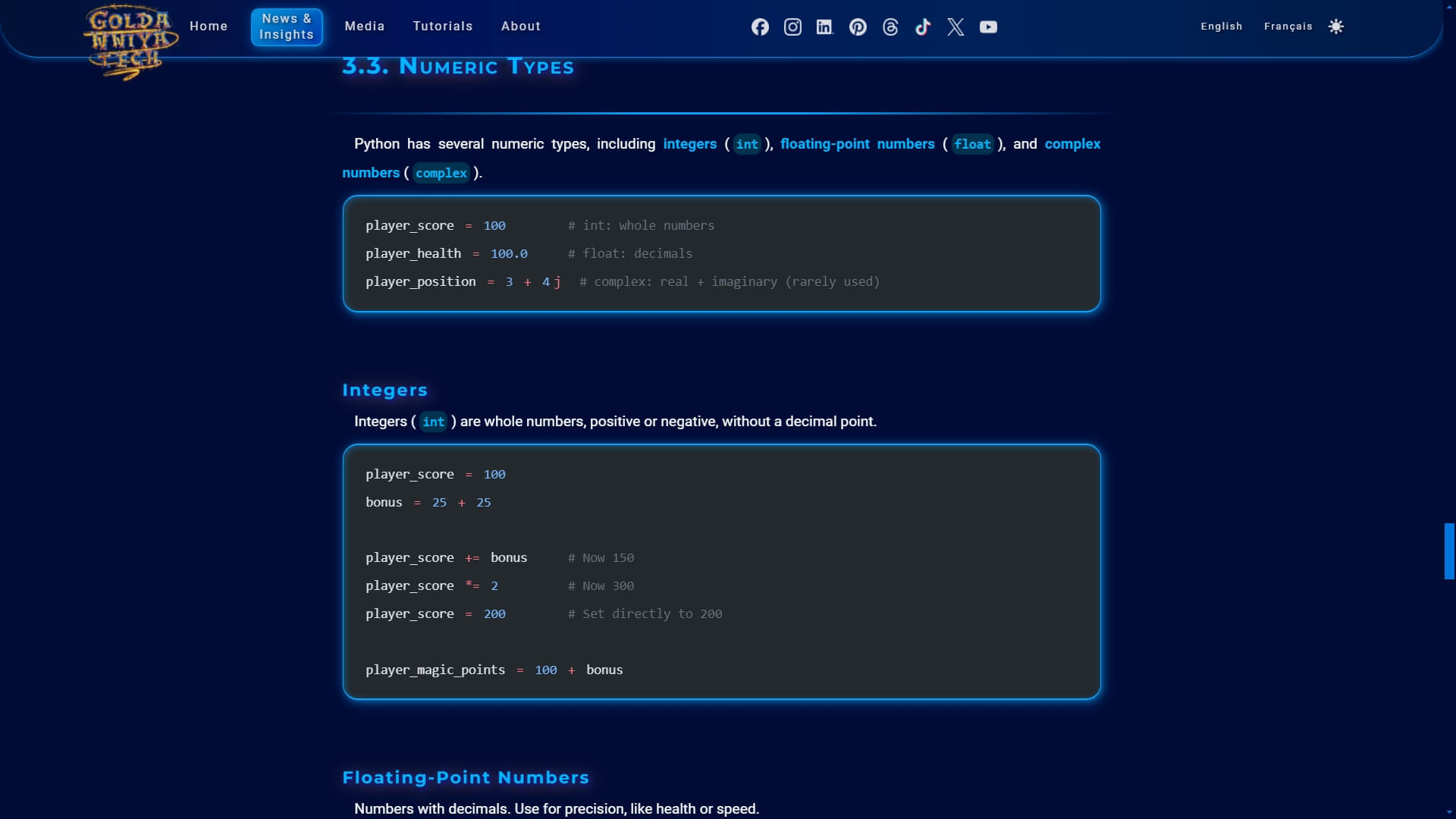Switch language to Français
The height and width of the screenshot is (819, 1456).
[x=1289, y=26]
